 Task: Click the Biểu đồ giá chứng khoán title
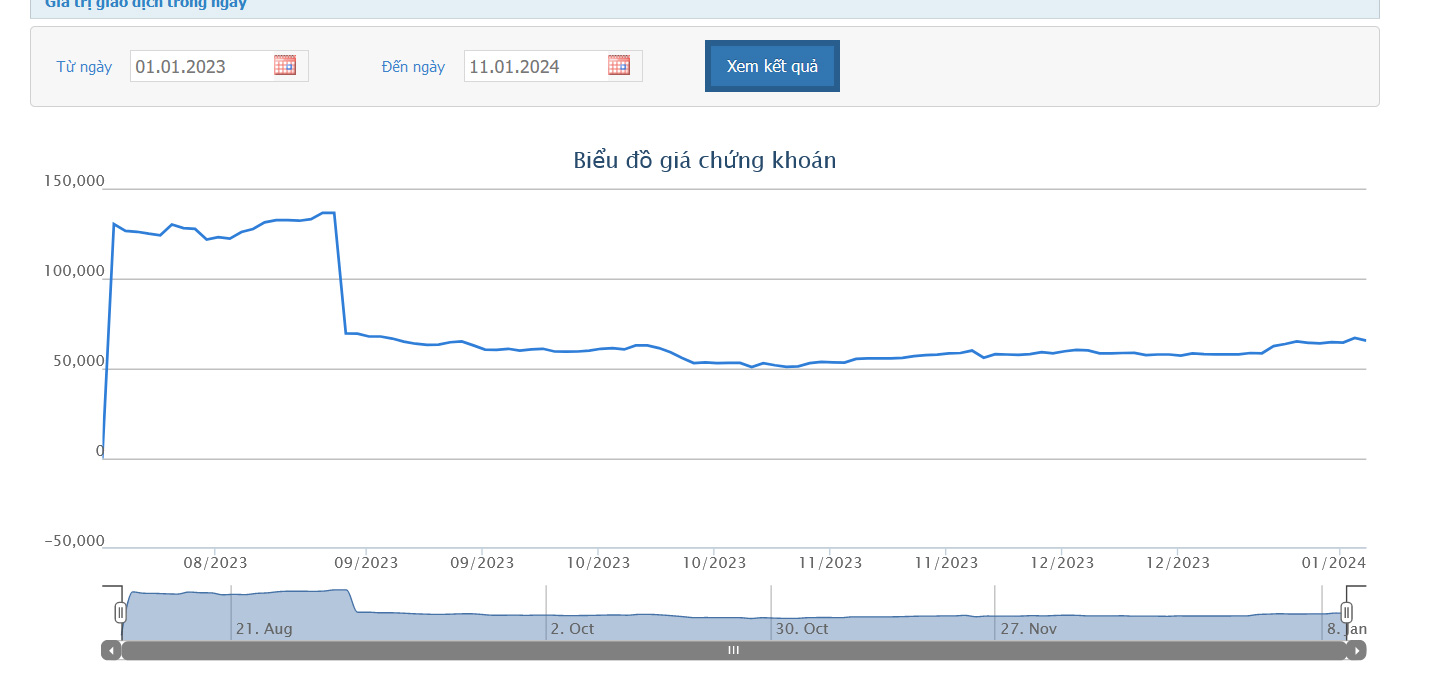point(705,160)
